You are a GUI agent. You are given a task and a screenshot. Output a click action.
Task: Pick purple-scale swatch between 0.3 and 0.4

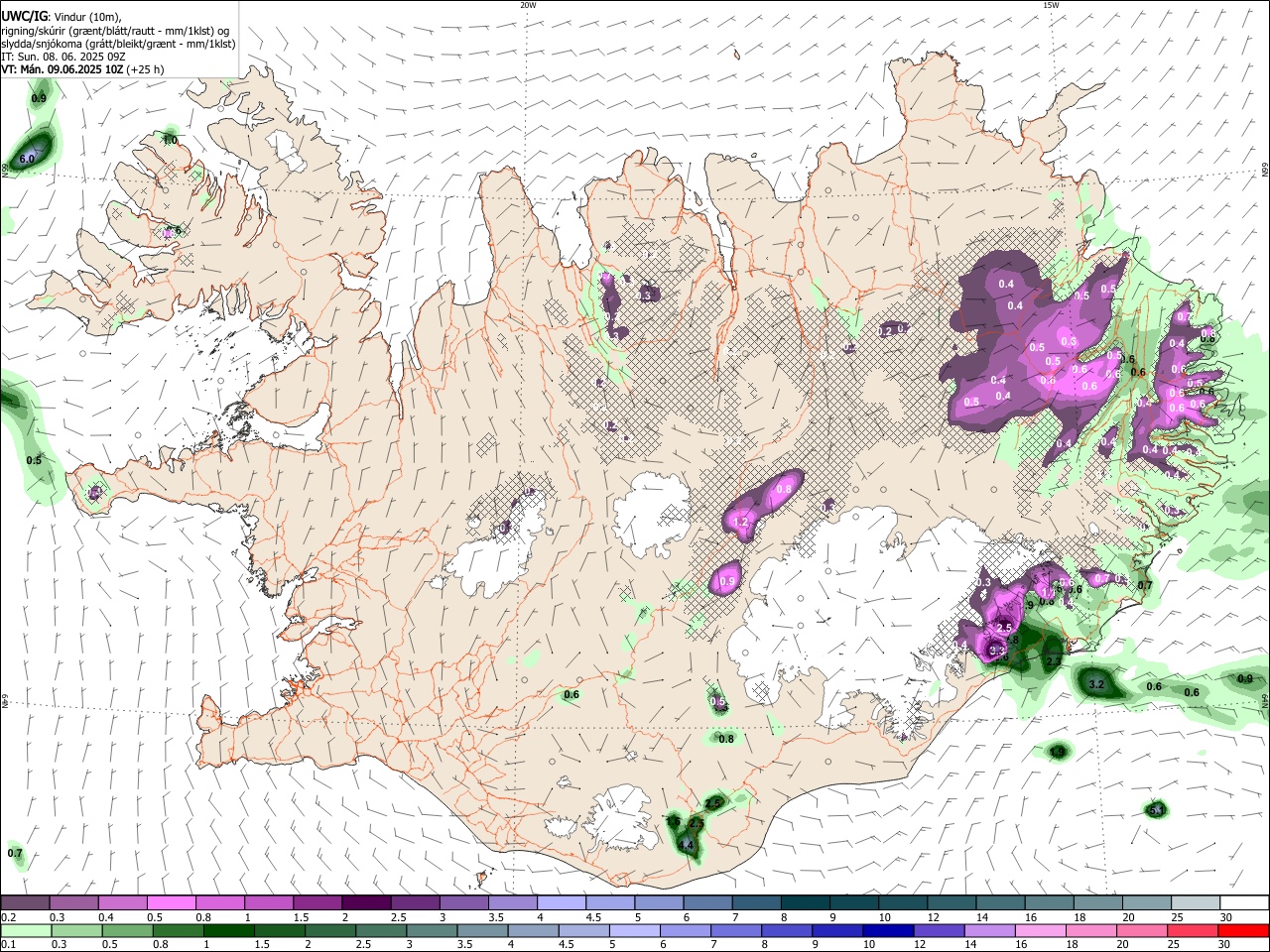click(x=73, y=903)
